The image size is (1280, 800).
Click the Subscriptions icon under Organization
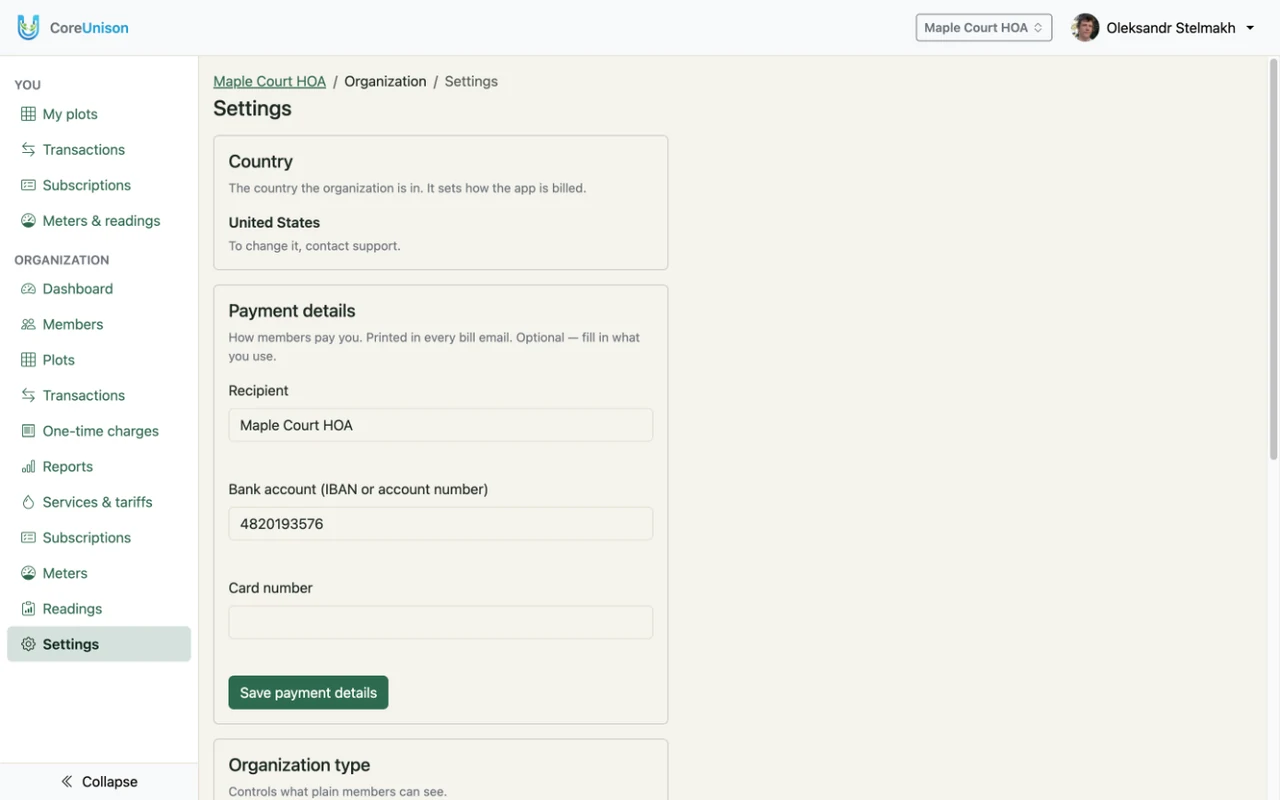click(28, 538)
